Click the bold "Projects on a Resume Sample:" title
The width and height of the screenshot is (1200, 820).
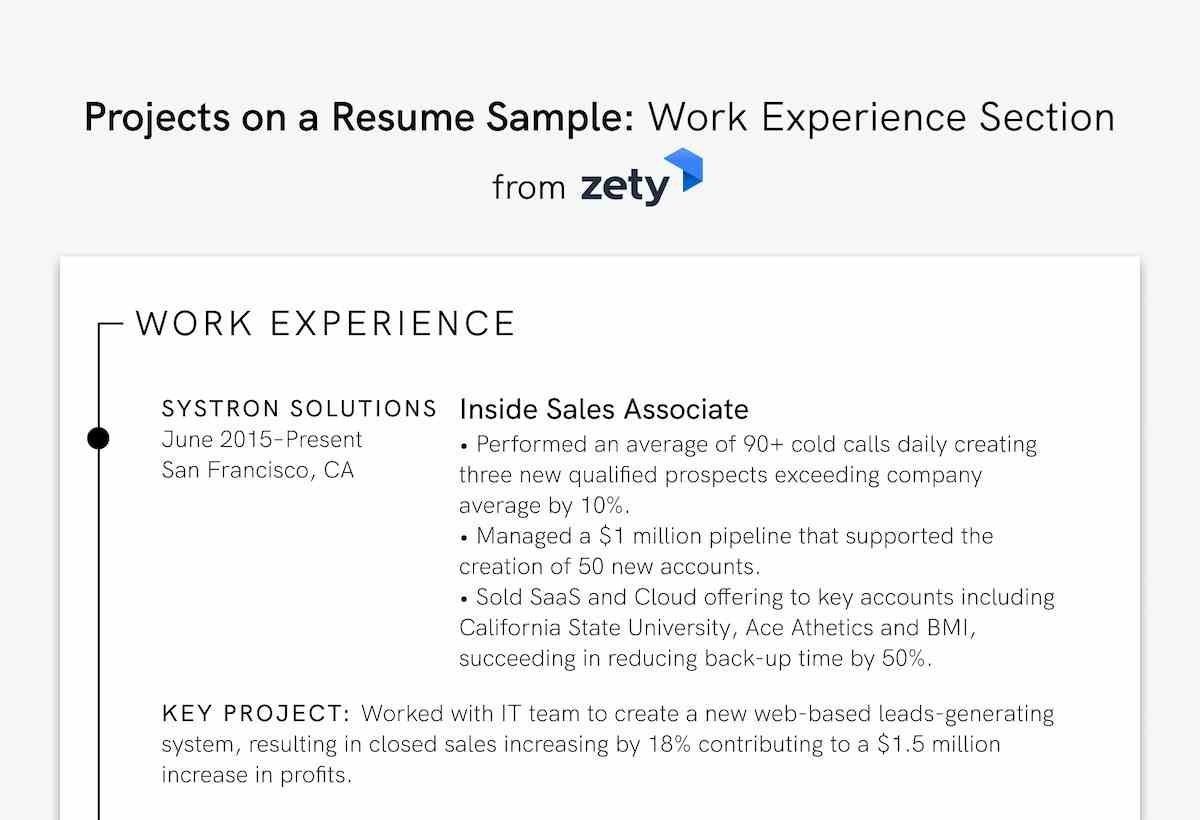[359, 118]
